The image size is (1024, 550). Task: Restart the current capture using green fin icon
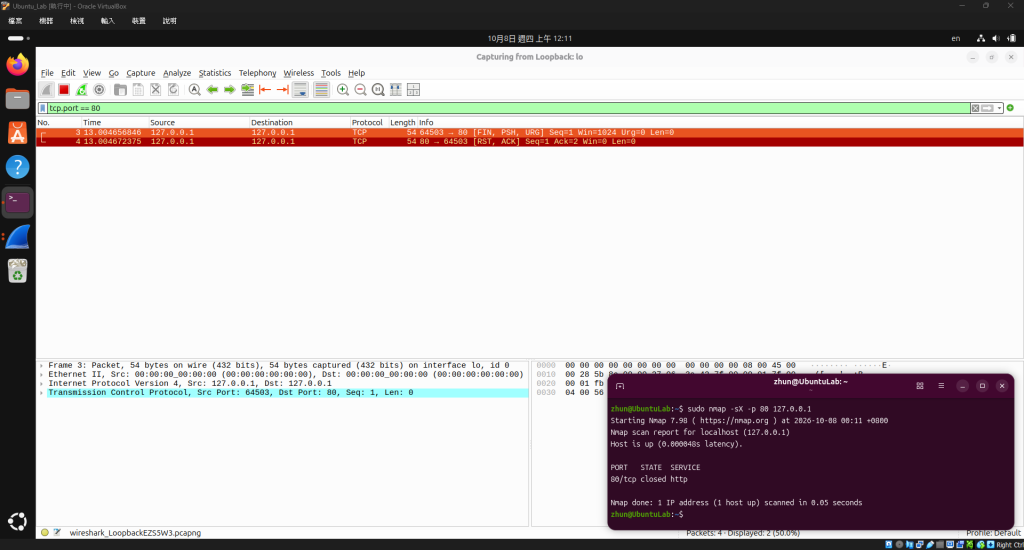click(x=81, y=89)
